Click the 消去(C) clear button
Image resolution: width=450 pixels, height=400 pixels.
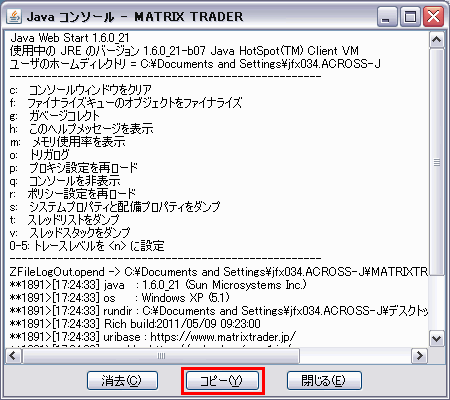coord(122,380)
